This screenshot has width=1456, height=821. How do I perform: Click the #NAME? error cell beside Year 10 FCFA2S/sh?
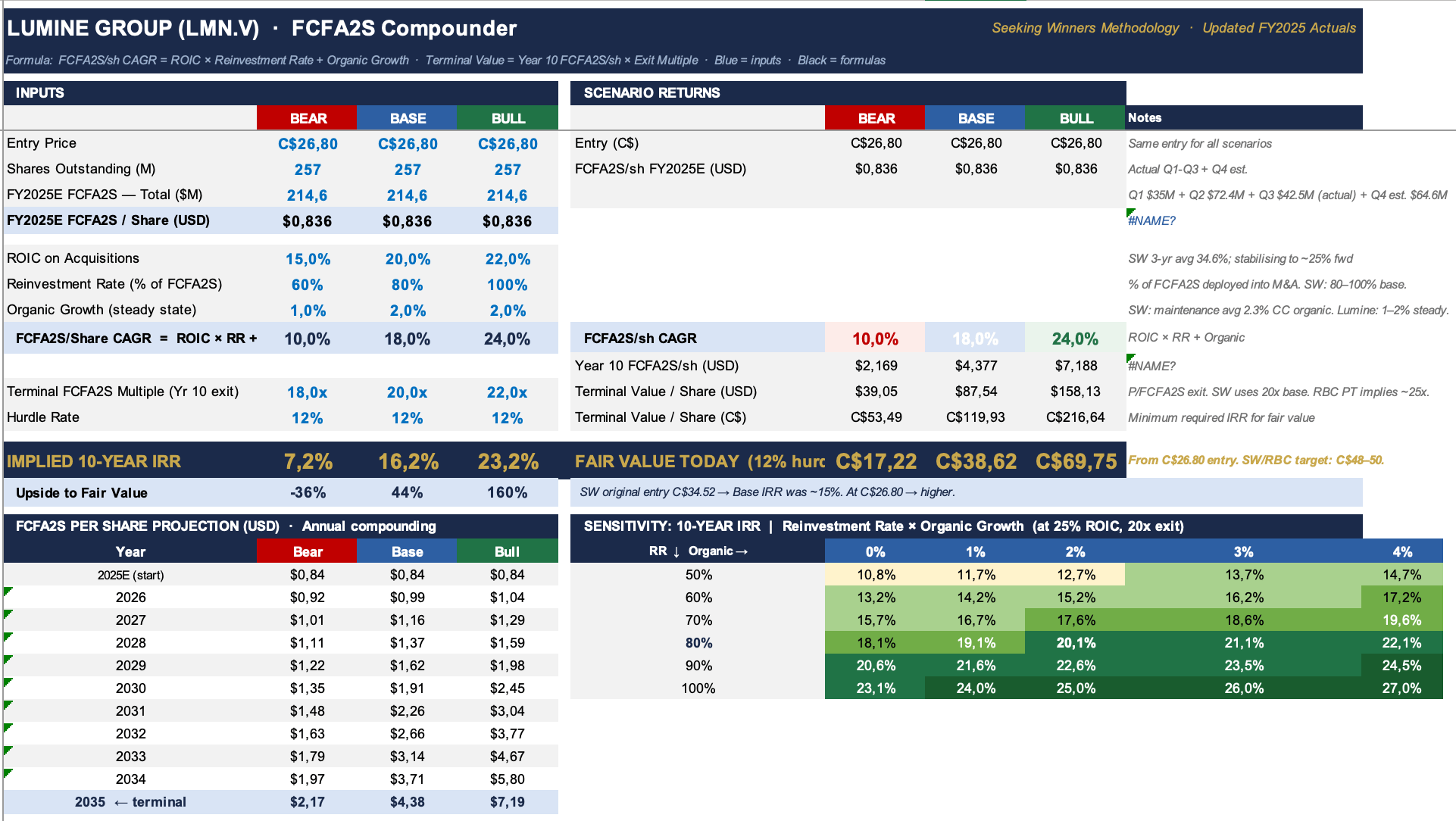(1151, 366)
